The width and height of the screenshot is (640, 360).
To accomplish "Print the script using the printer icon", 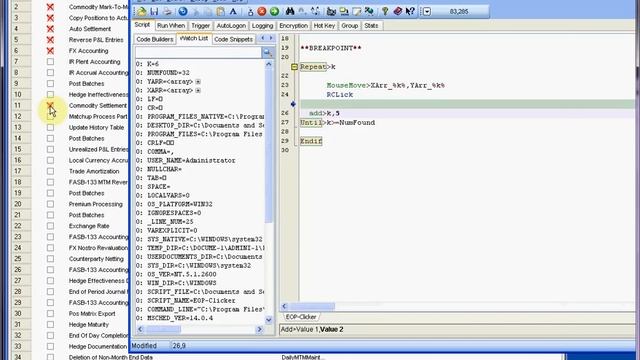I will click(x=167, y=11).
